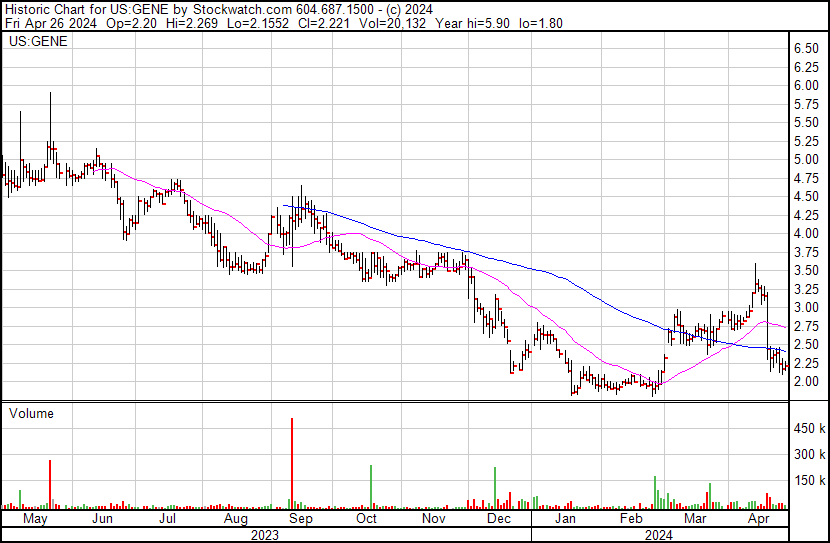Click the Op=2.20 opening price value

click(x=131, y=23)
